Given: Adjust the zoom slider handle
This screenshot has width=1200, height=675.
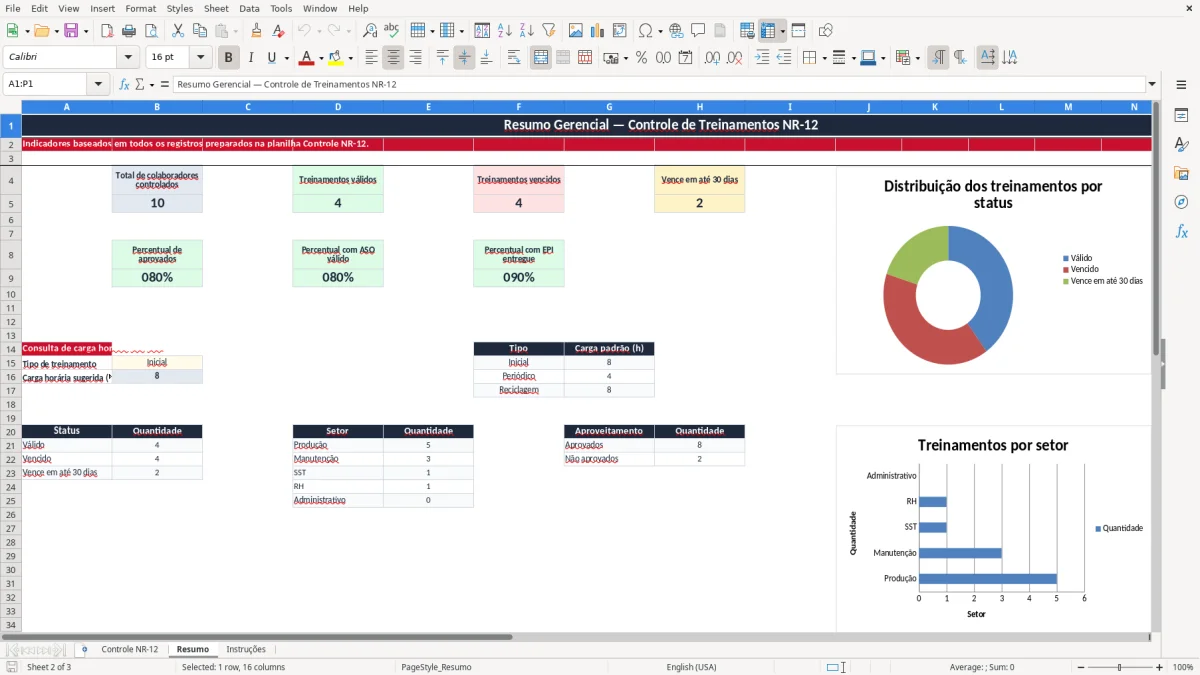Looking at the screenshot, I should coord(1120,667).
